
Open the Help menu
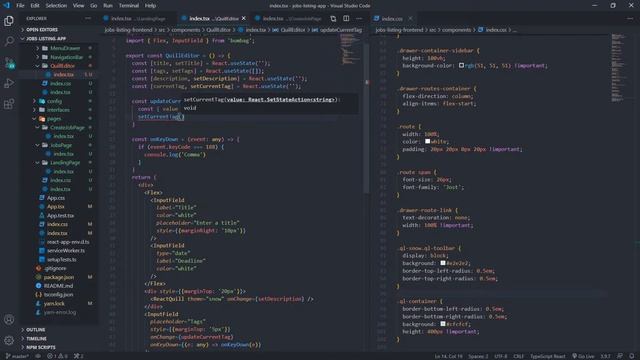150,6
